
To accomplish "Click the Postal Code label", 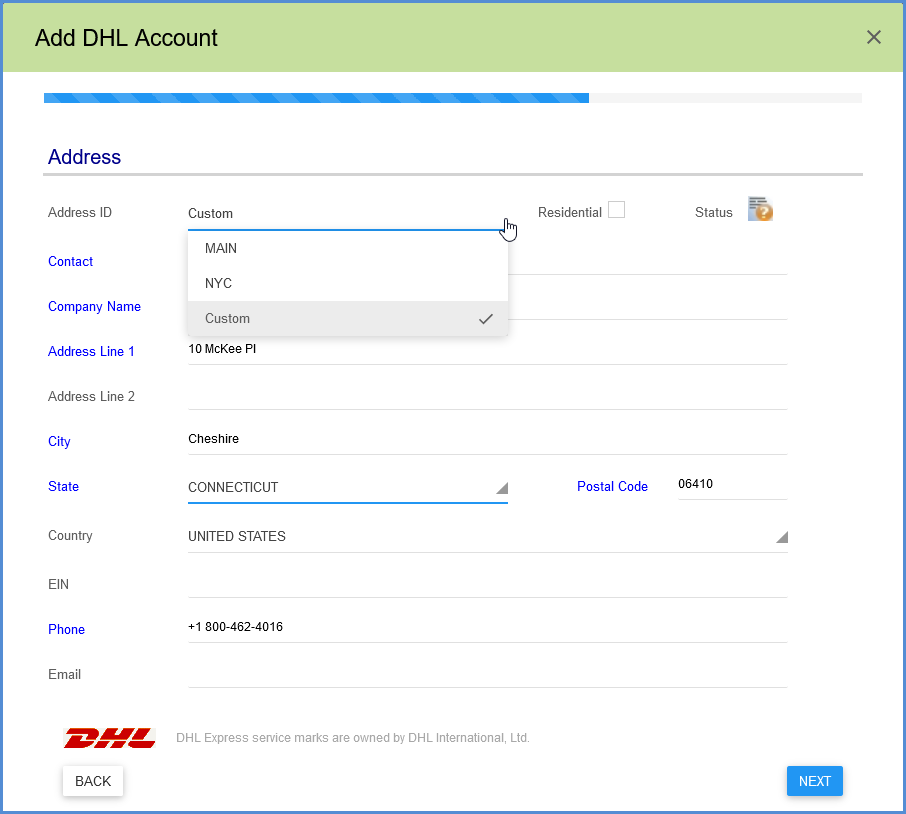I will click(612, 486).
